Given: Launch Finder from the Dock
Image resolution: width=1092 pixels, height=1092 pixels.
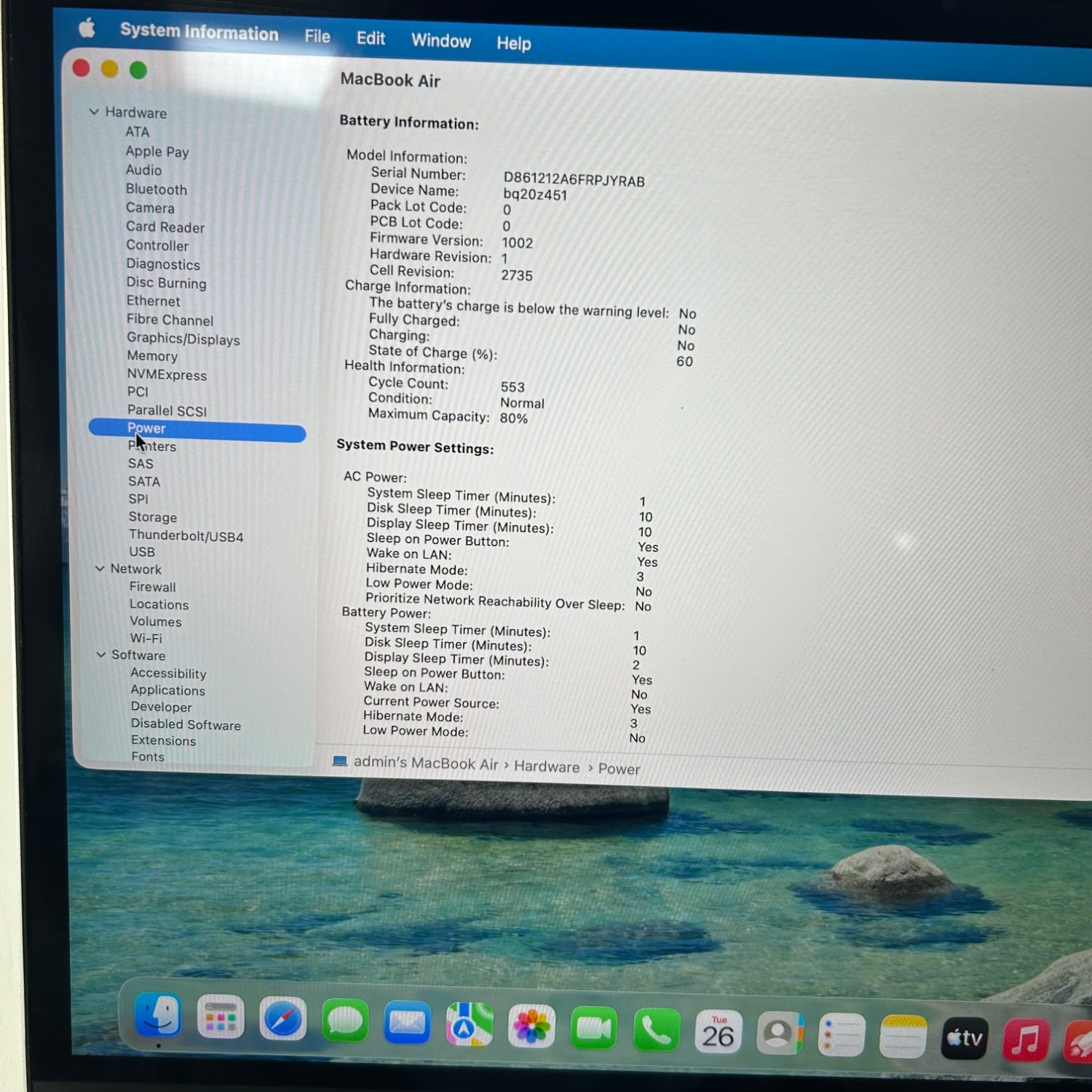Looking at the screenshot, I should (x=157, y=1014).
